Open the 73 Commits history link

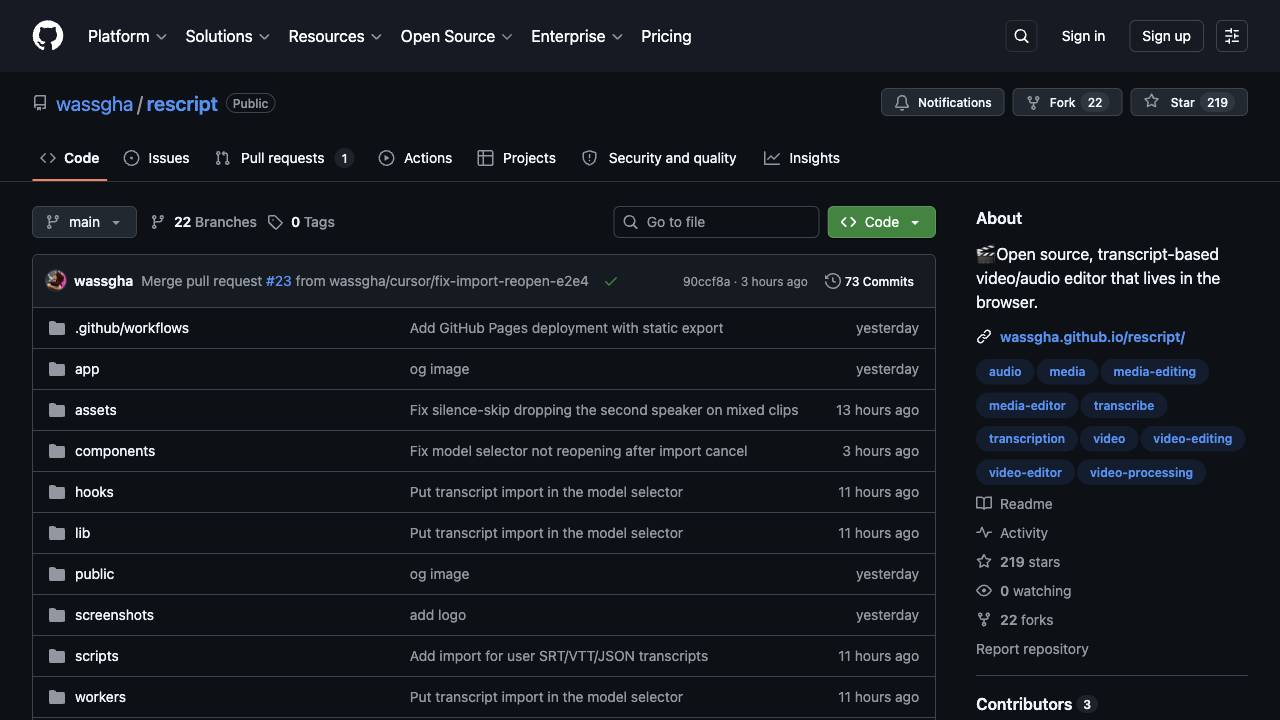(x=869, y=281)
